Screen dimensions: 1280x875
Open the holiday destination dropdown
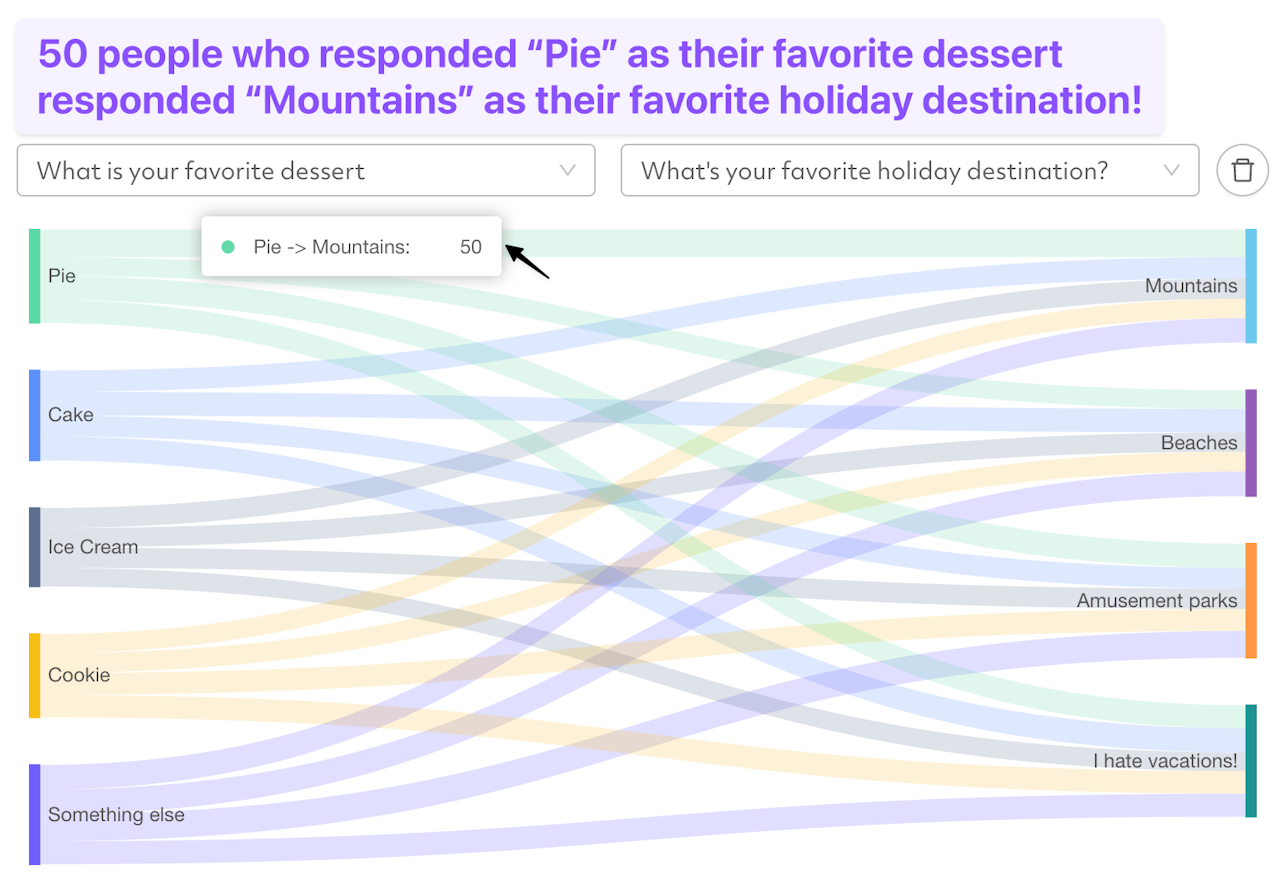tap(909, 170)
